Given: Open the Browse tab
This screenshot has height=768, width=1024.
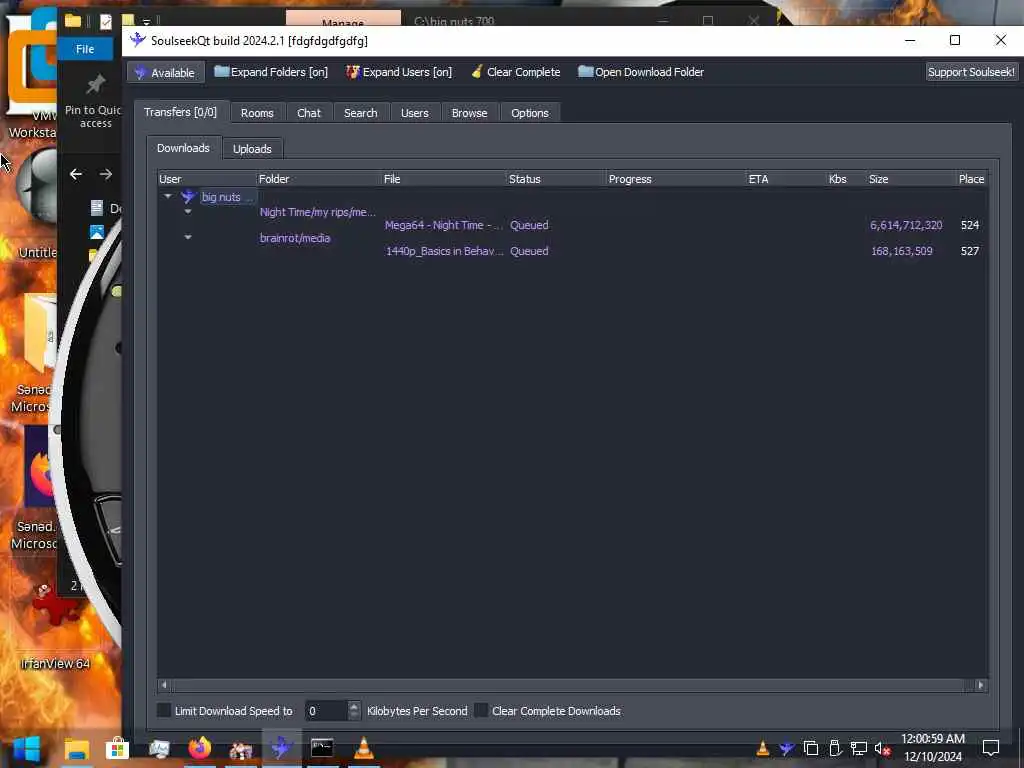Looking at the screenshot, I should [x=470, y=113].
